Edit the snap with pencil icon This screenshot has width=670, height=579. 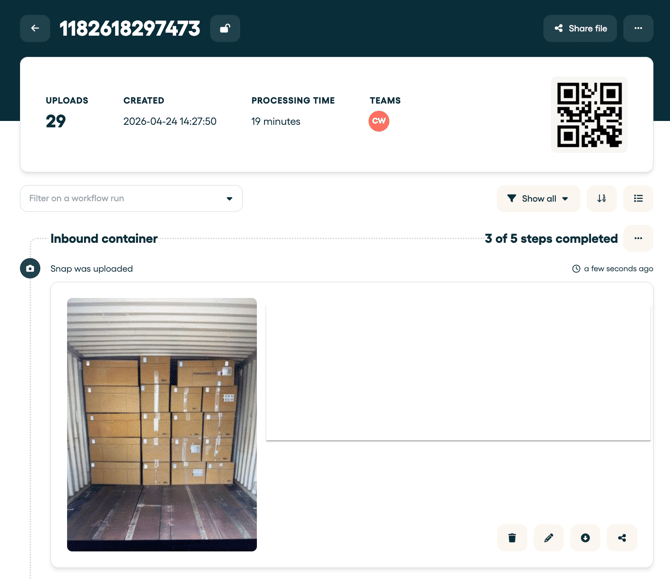[549, 538]
